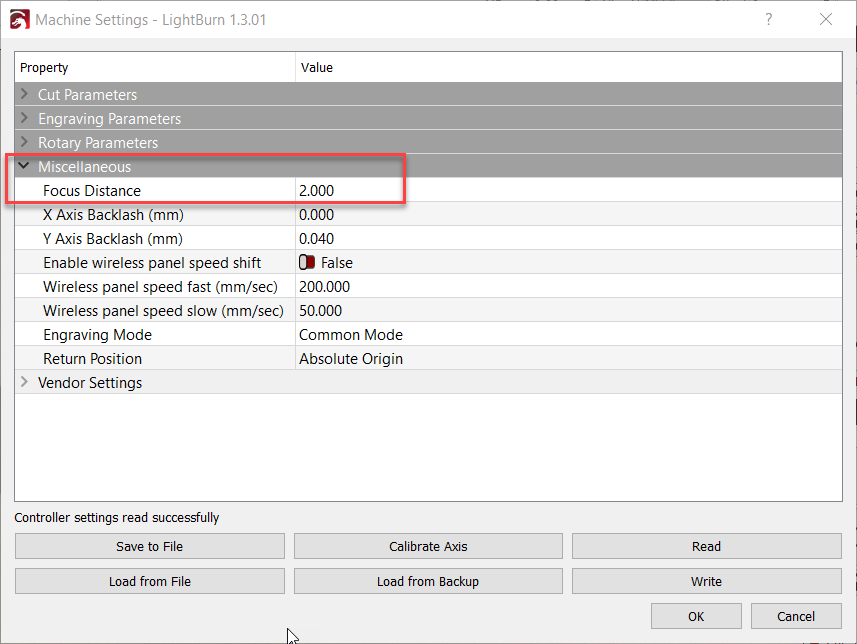Select the Enable wireless panel speed shift label

(x=152, y=263)
